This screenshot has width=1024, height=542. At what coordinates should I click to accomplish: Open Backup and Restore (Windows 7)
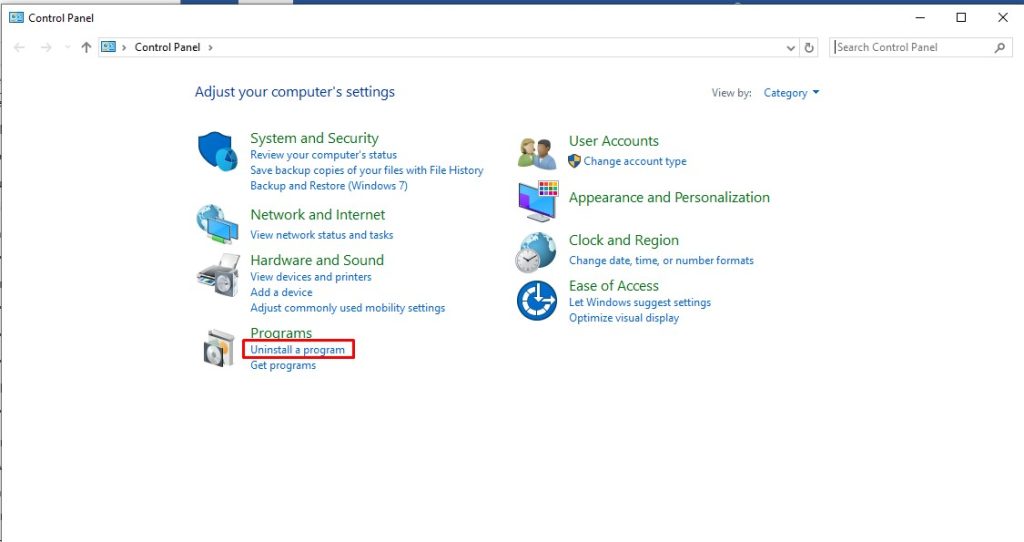[x=328, y=186]
